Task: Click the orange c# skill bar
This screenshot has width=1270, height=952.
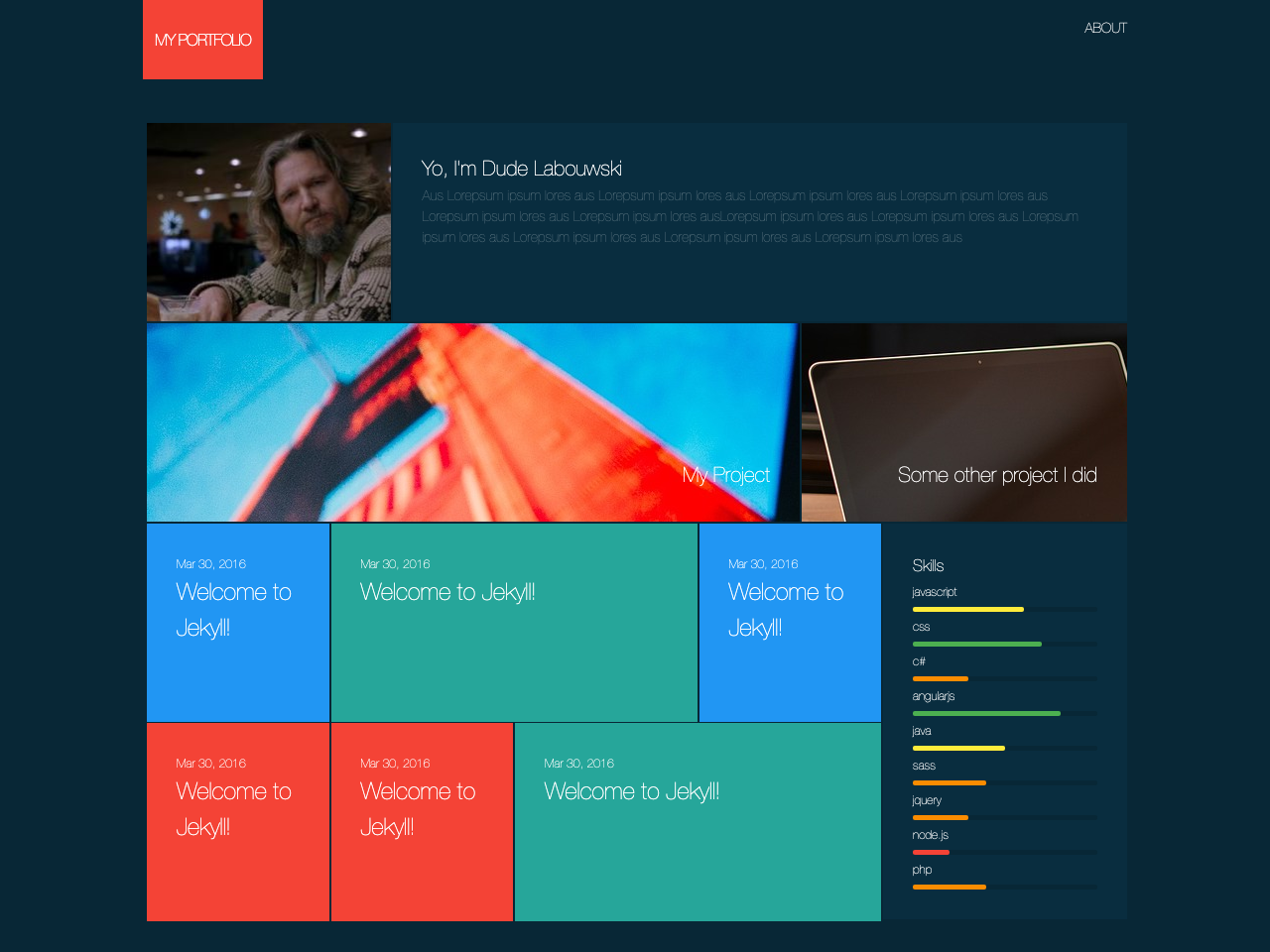Action: (940, 678)
